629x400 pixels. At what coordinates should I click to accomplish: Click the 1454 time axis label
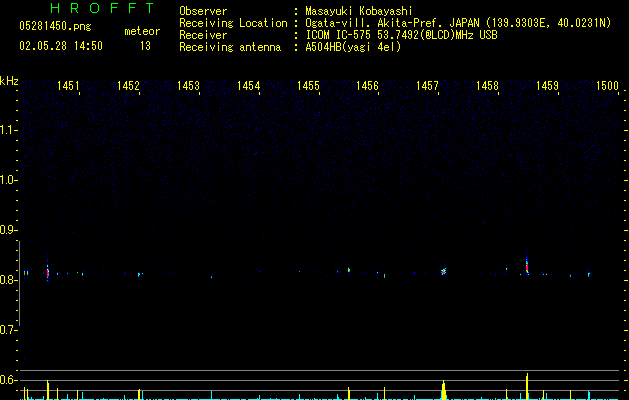[248, 85]
